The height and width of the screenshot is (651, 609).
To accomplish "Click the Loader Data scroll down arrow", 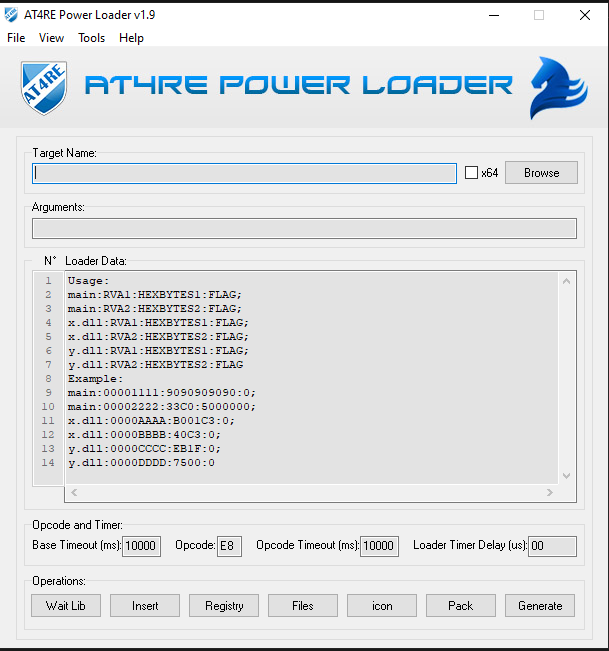I will (567, 476).
